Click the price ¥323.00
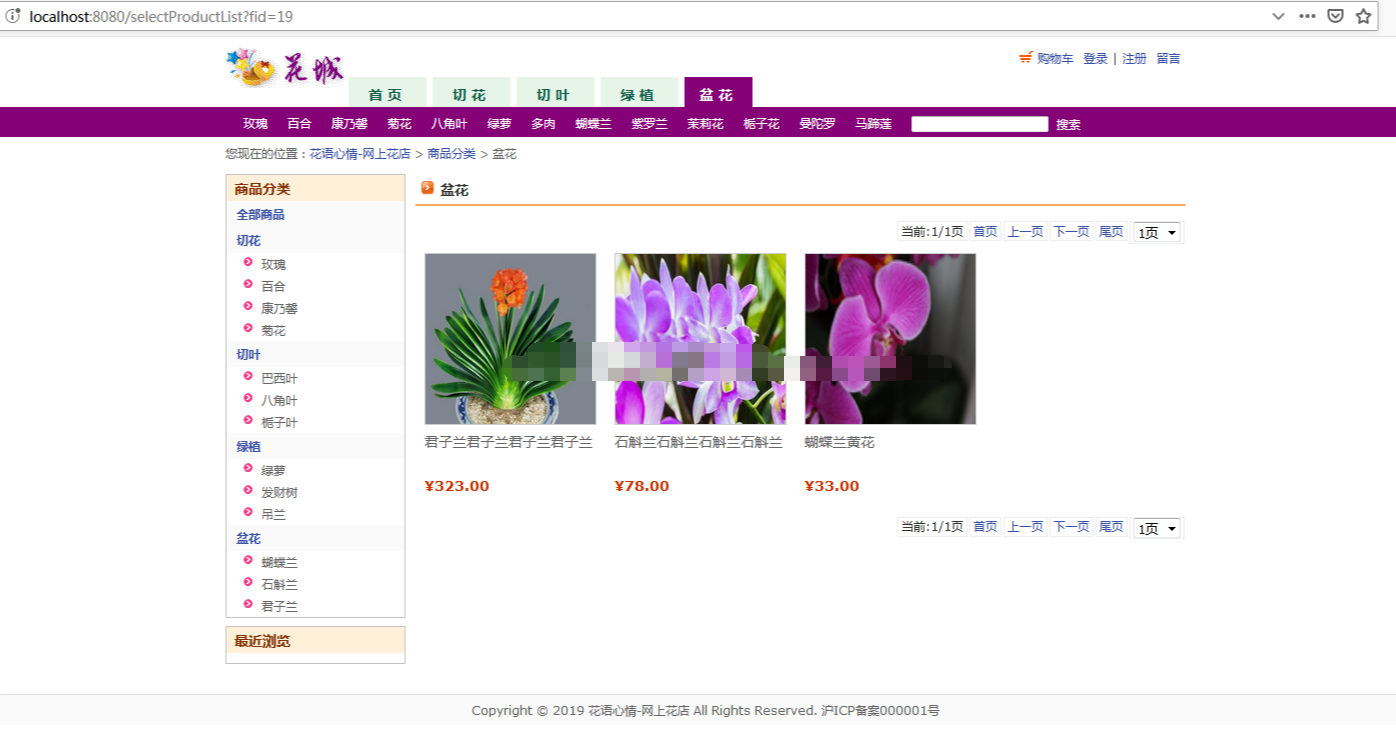1396x737 pixels. point(457,487)
